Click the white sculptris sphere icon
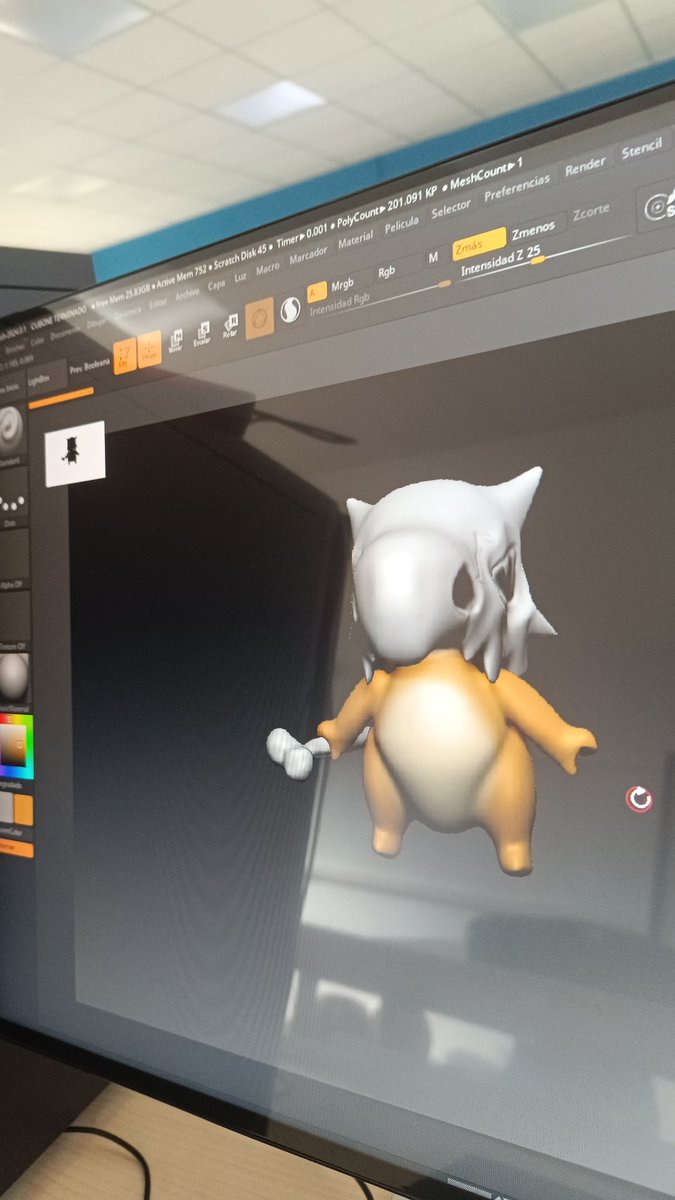 pos(289,311)
